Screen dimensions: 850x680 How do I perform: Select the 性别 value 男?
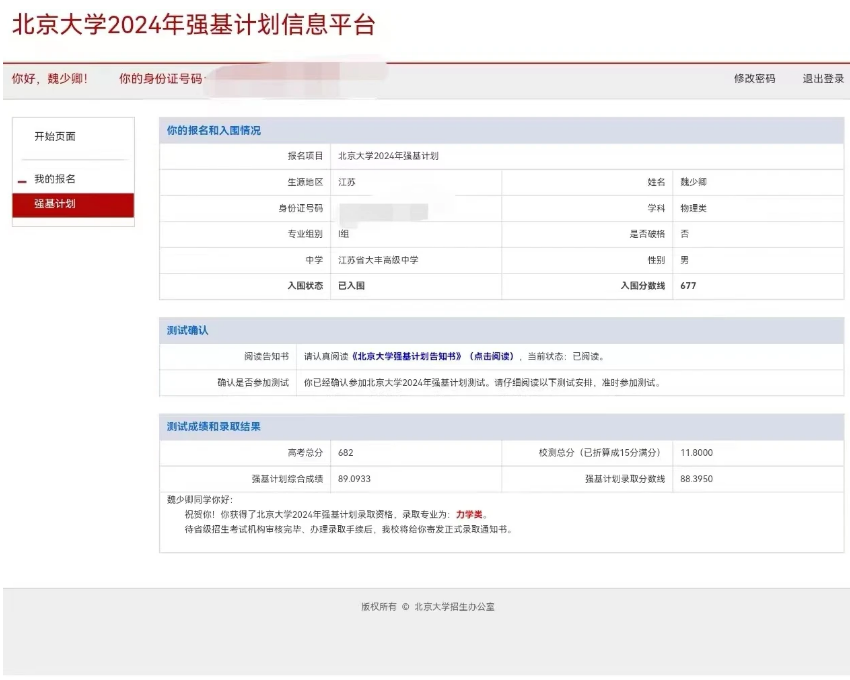(685, 260)
